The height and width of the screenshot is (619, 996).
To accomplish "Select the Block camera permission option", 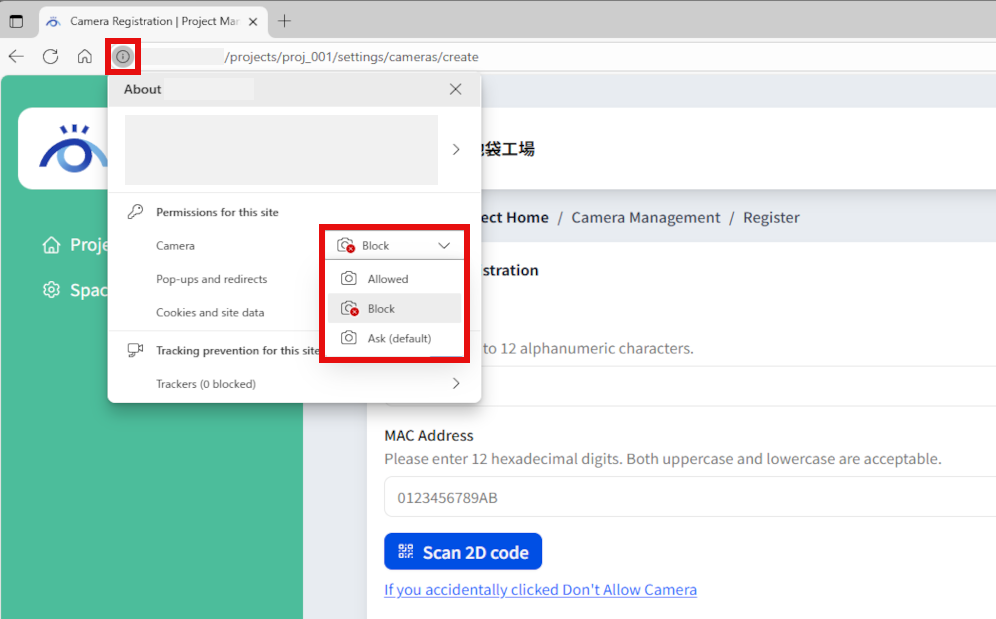I will [x=394, y=308].
